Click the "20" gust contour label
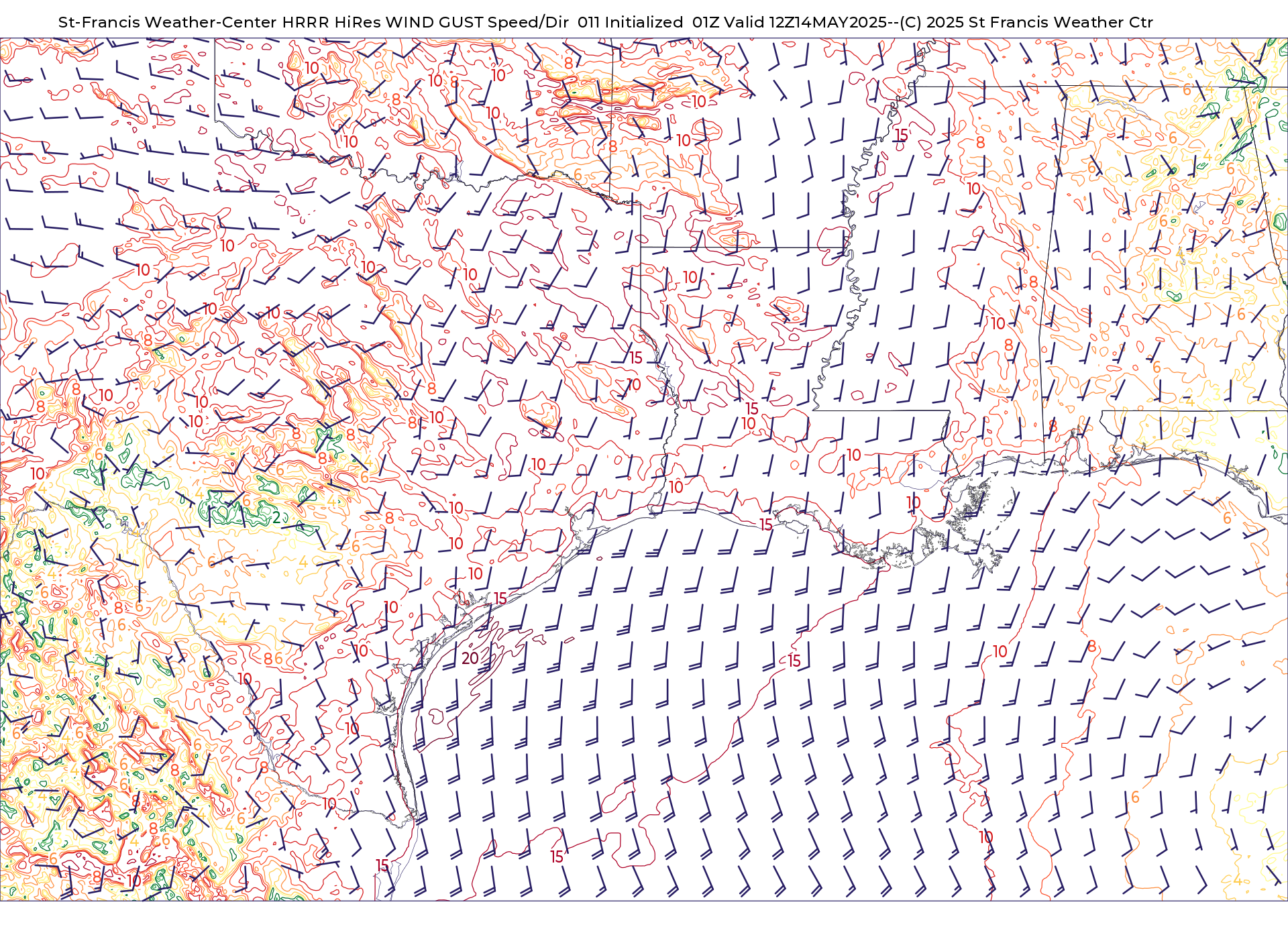This screenshot has height=939, width=1288. point(470,658)
